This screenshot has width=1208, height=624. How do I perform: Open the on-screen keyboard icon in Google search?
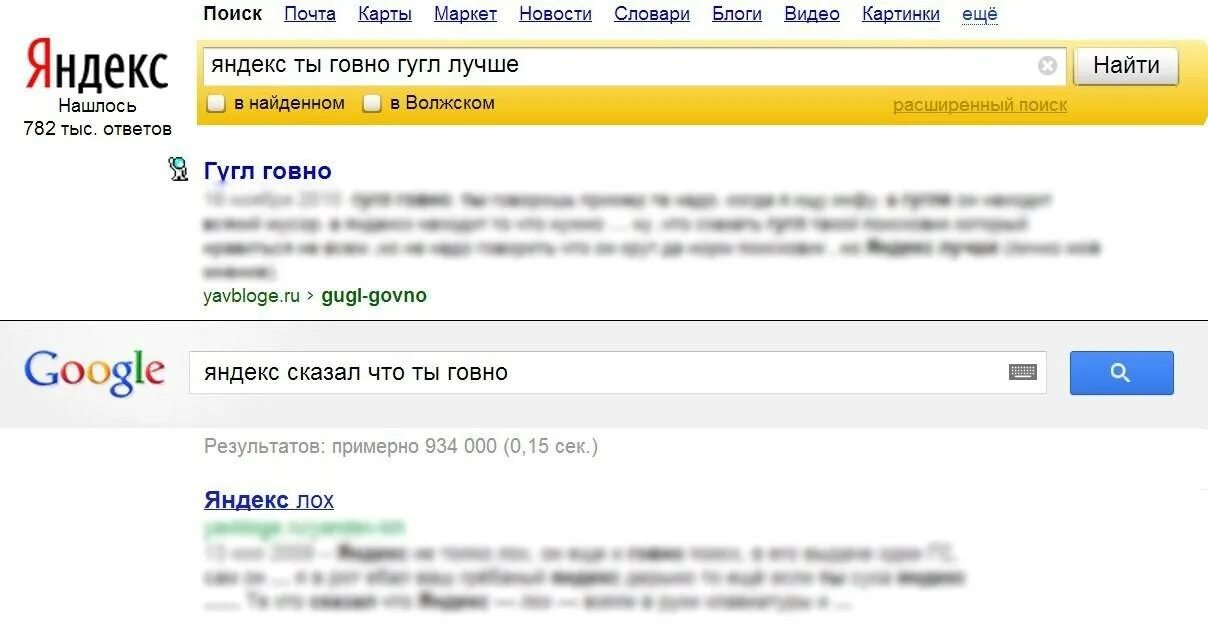pyautogui.click(x=1022, y=373)
